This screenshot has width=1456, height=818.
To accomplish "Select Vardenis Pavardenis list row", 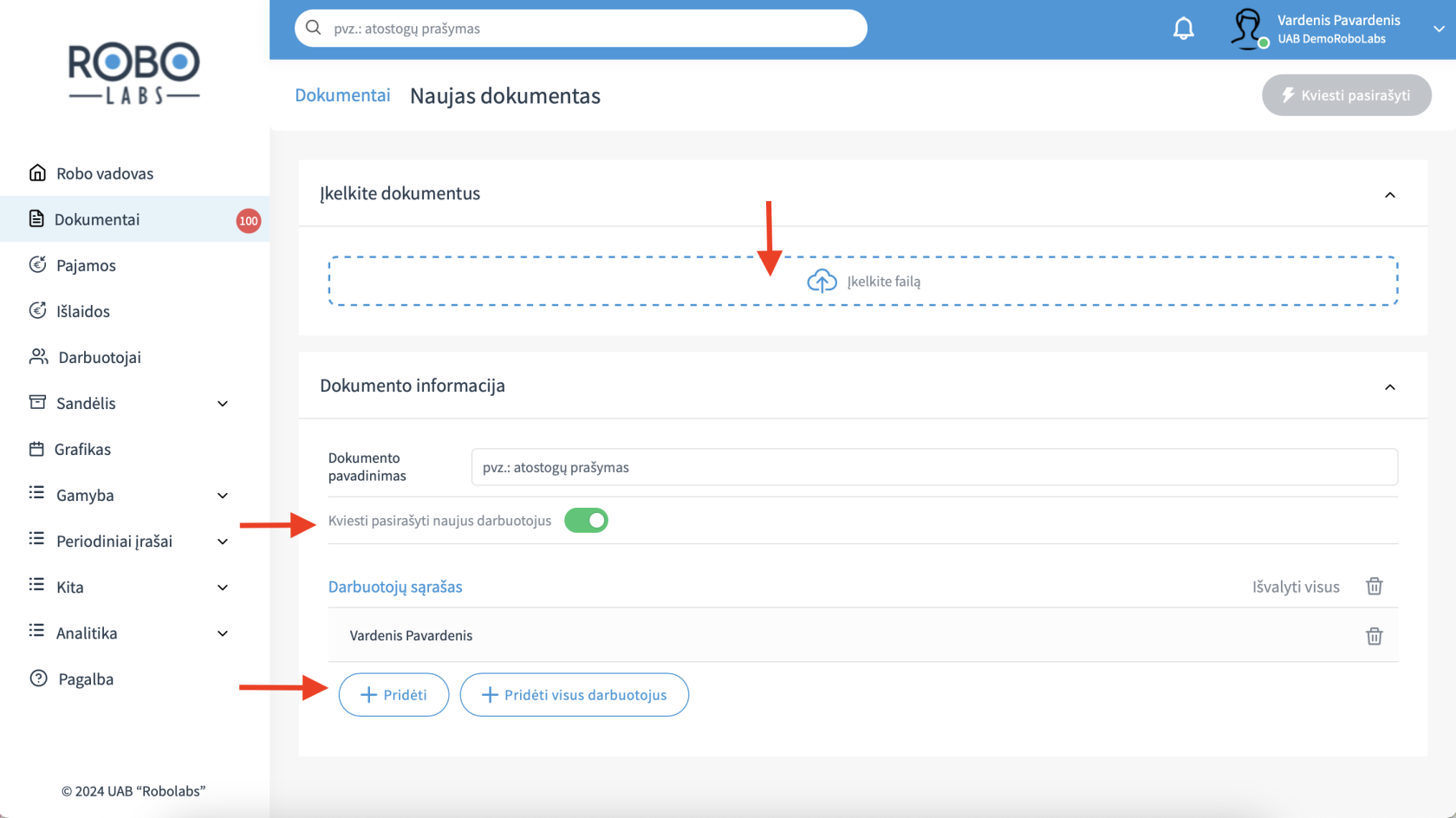I will point(863,635).
